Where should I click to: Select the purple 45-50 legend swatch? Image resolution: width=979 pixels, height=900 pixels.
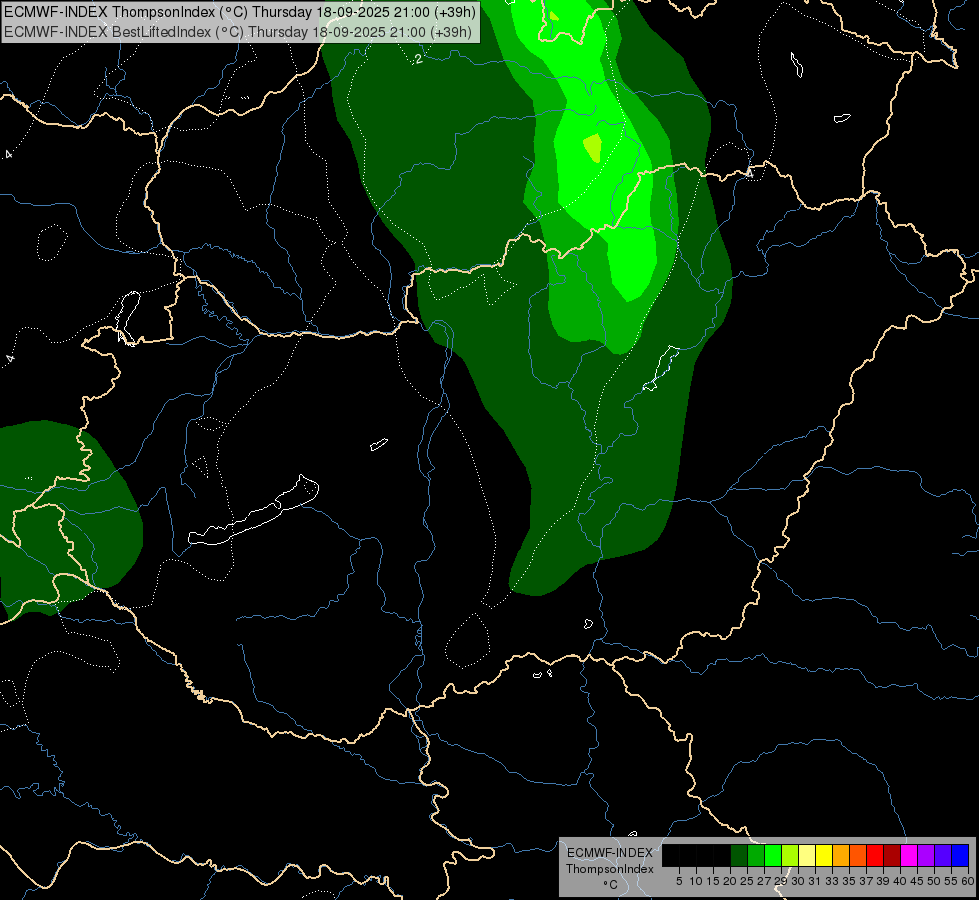[926, 855]
